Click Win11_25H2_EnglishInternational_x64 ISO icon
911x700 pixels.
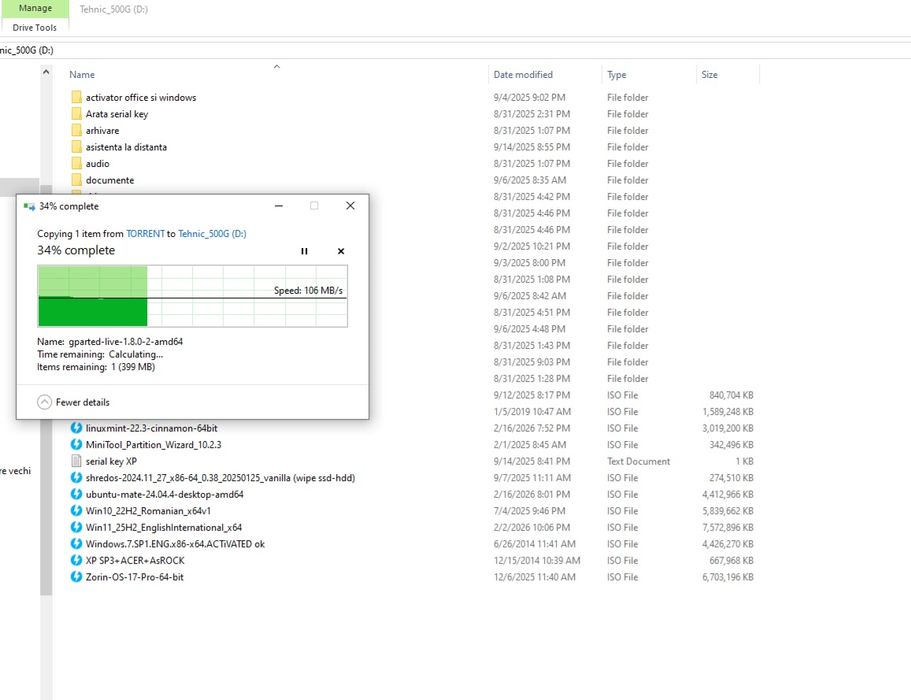[76, 527]
